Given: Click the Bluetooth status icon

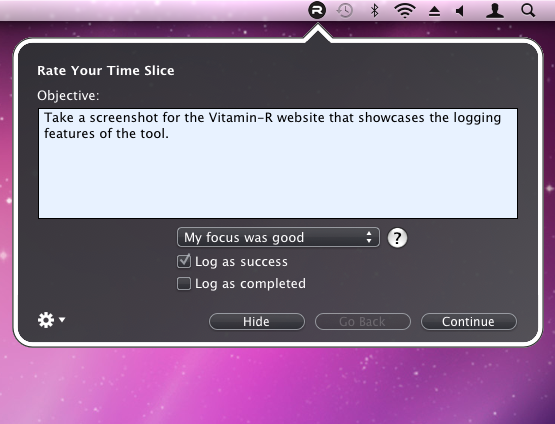Looking at the screenshot, I should pos(374,10).
